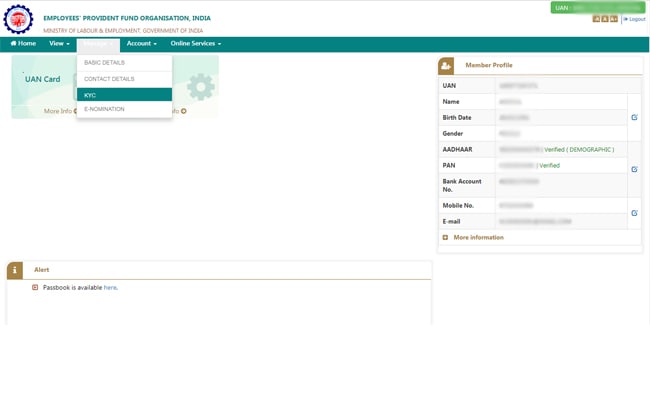Select Basic Details menu option
650x400 pixels.
point(104,63)
